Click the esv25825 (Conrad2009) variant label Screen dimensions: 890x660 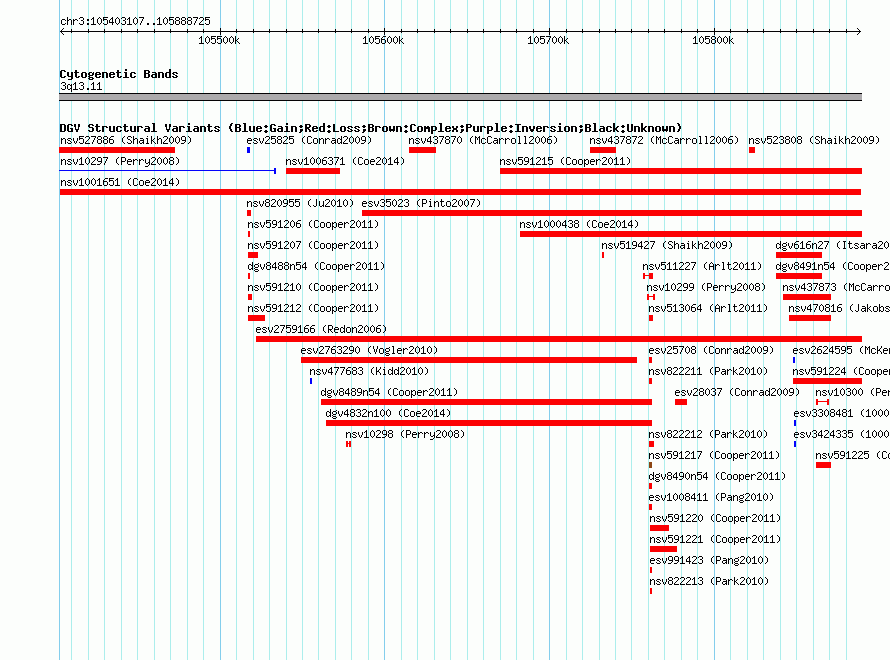pyautogui.click(x=309, y=140)
